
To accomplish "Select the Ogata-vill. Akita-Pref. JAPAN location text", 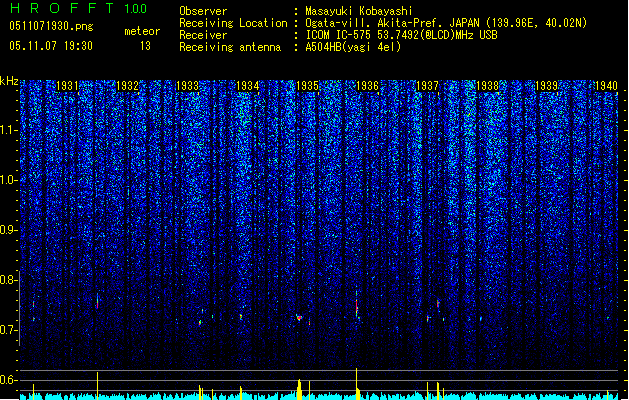I will (446, 23).
